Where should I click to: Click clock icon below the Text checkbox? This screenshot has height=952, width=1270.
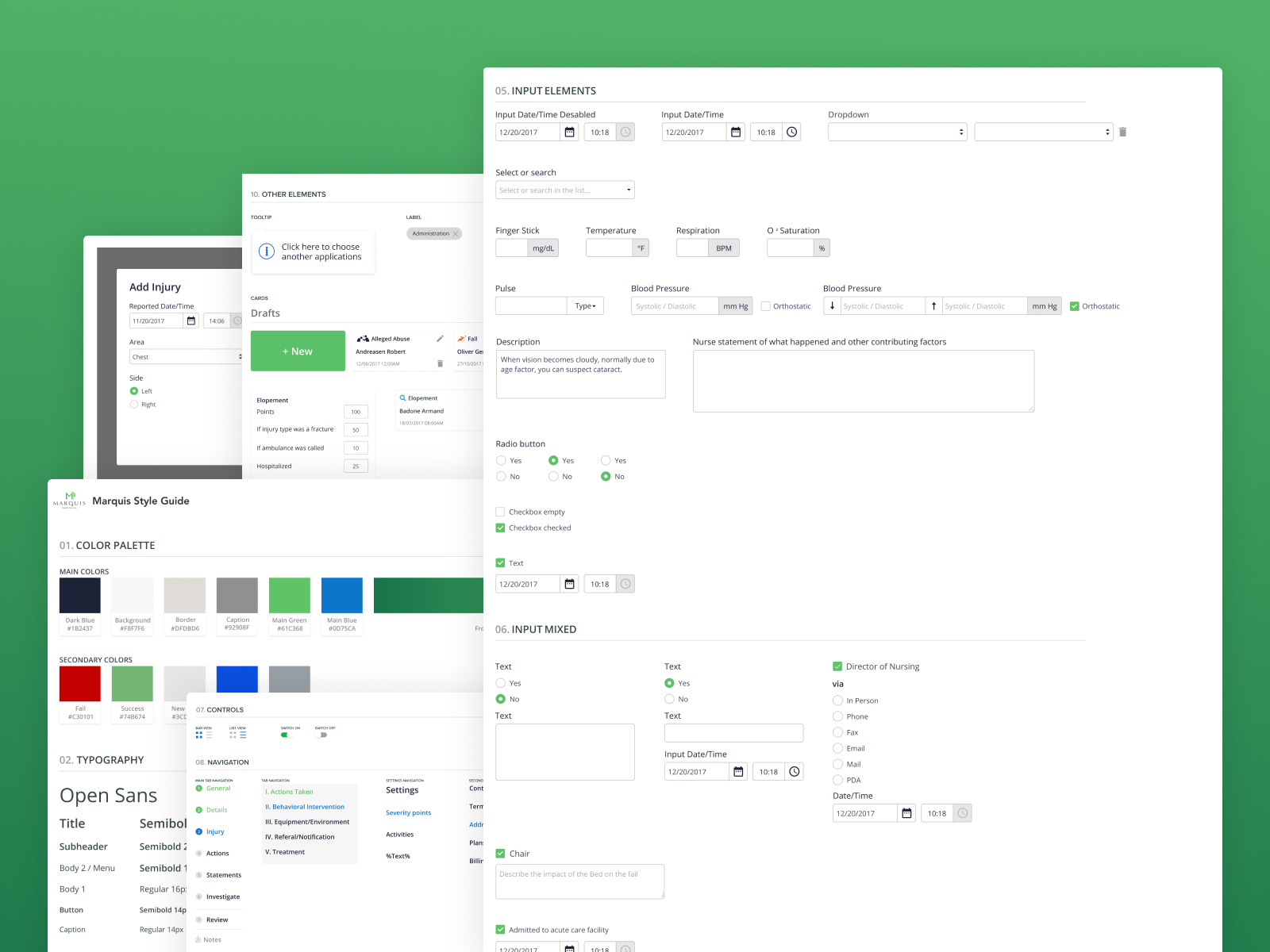625,584
